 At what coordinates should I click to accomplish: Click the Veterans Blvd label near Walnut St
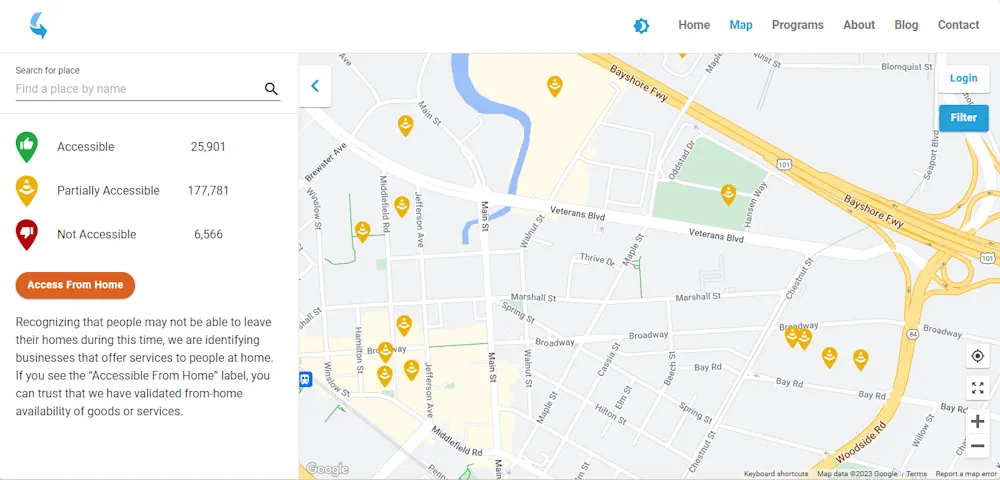tap(577, 214)
